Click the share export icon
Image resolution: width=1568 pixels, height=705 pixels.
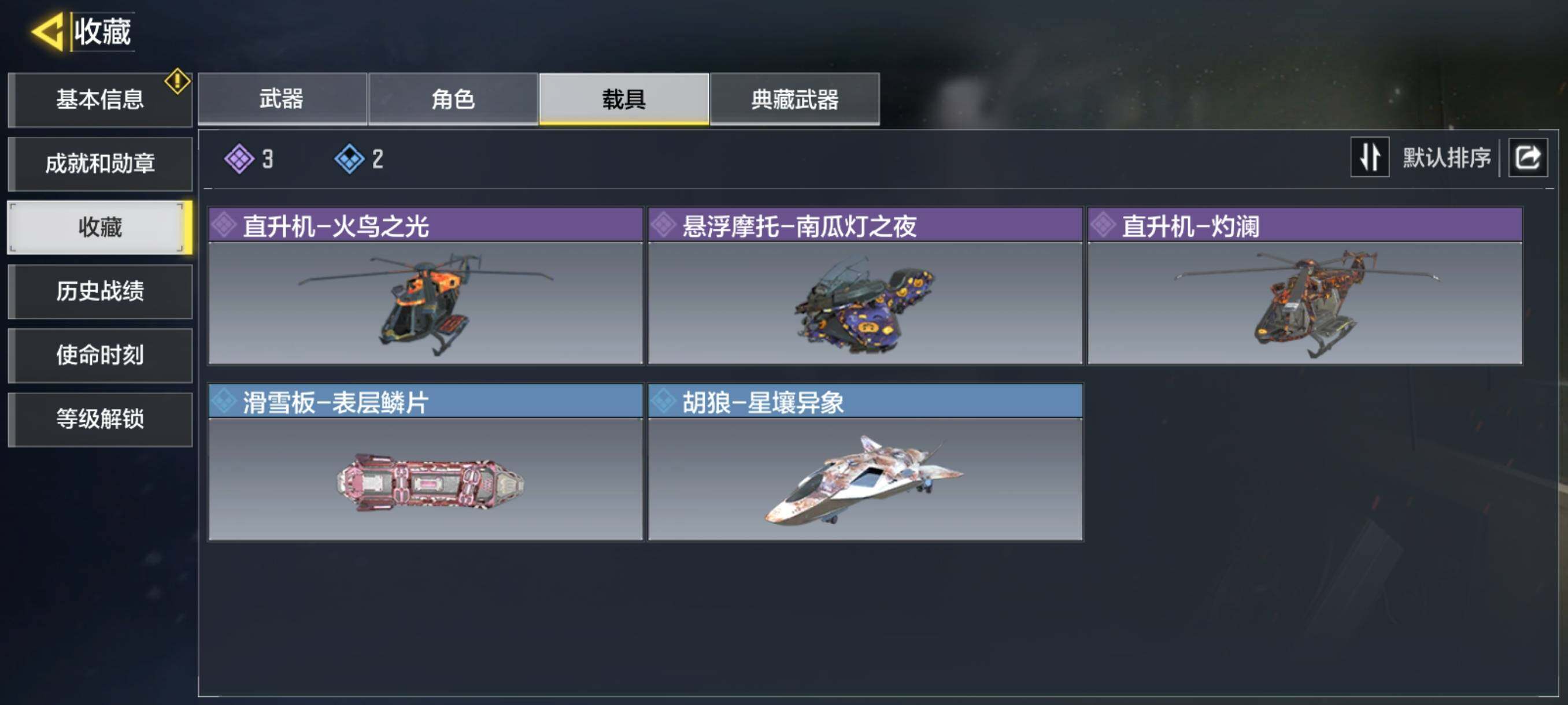pyautogui.click(x=1528, y=157)
